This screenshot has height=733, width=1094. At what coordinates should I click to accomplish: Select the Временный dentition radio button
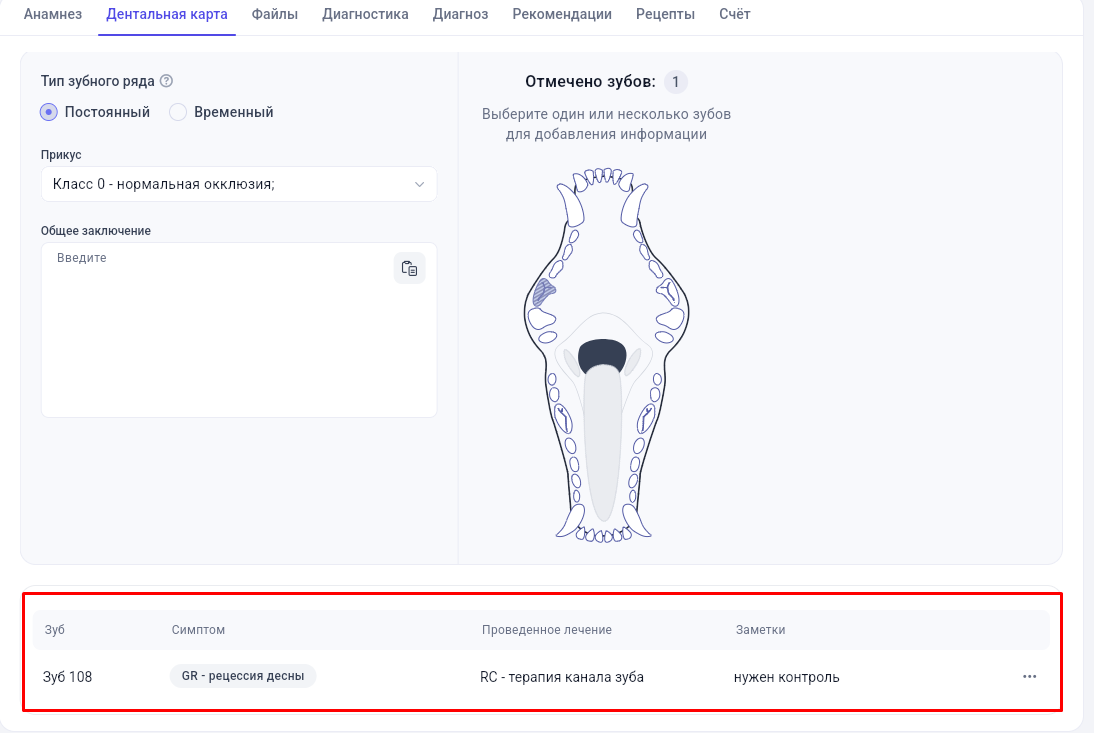point(178,112)
